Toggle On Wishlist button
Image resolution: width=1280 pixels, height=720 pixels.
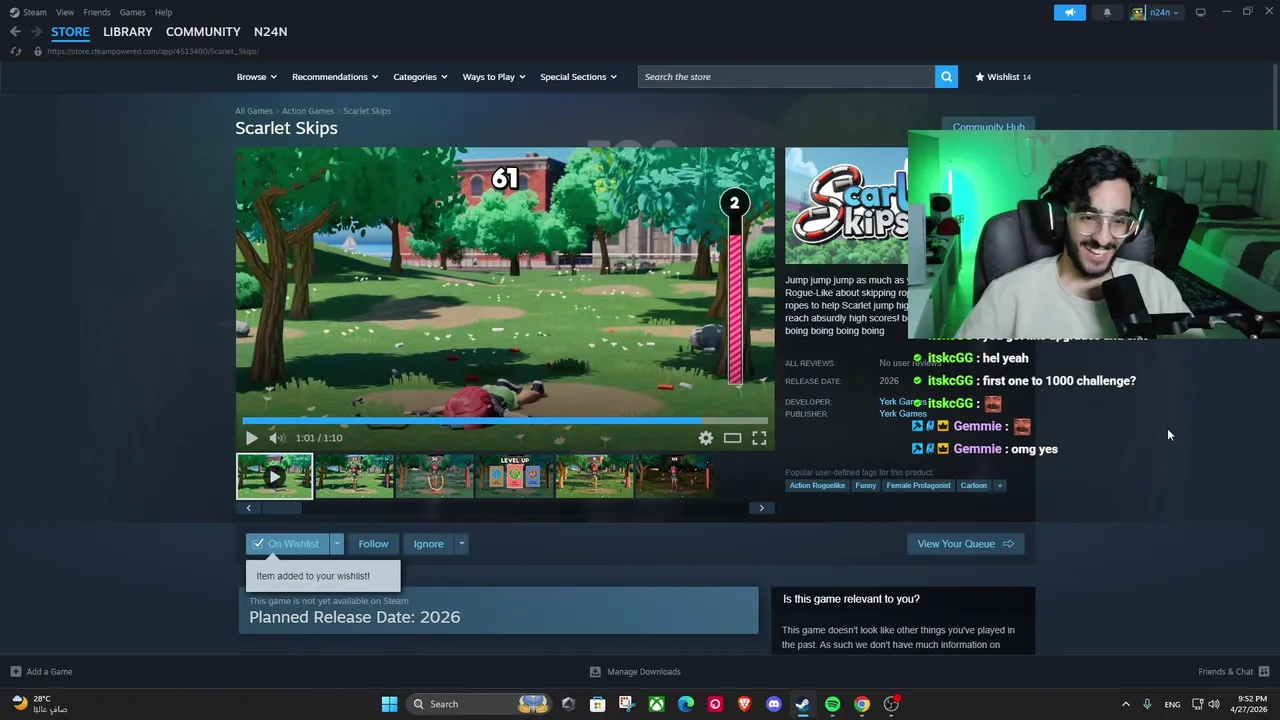(x=287, y=544)
